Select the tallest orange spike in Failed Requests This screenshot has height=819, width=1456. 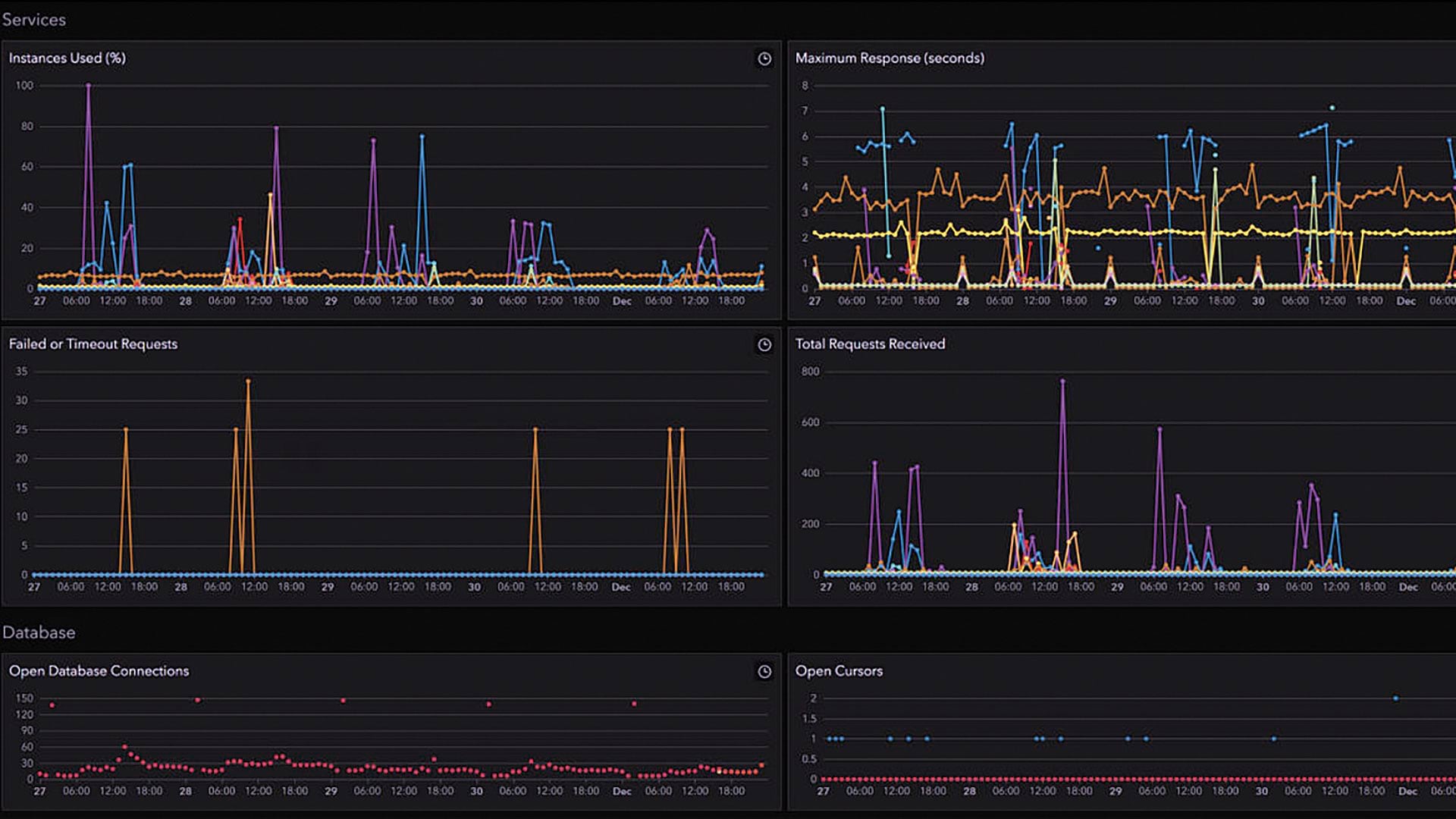pyautogui.click(x=248, y=381)
